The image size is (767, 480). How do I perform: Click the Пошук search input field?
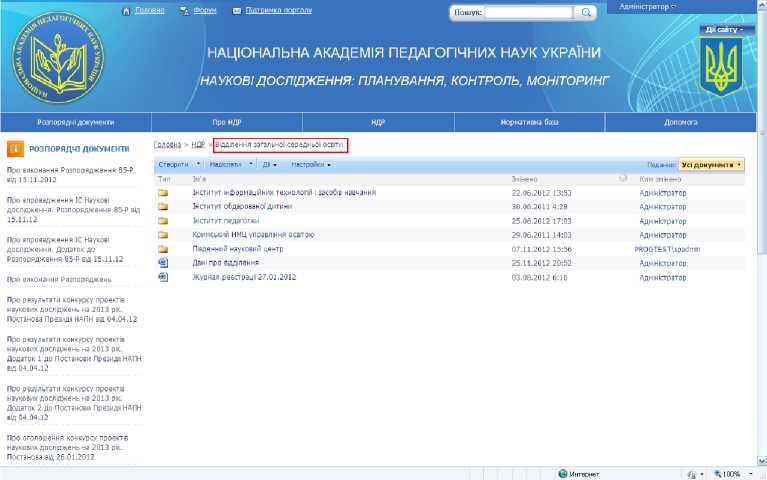tap(529, 12)
